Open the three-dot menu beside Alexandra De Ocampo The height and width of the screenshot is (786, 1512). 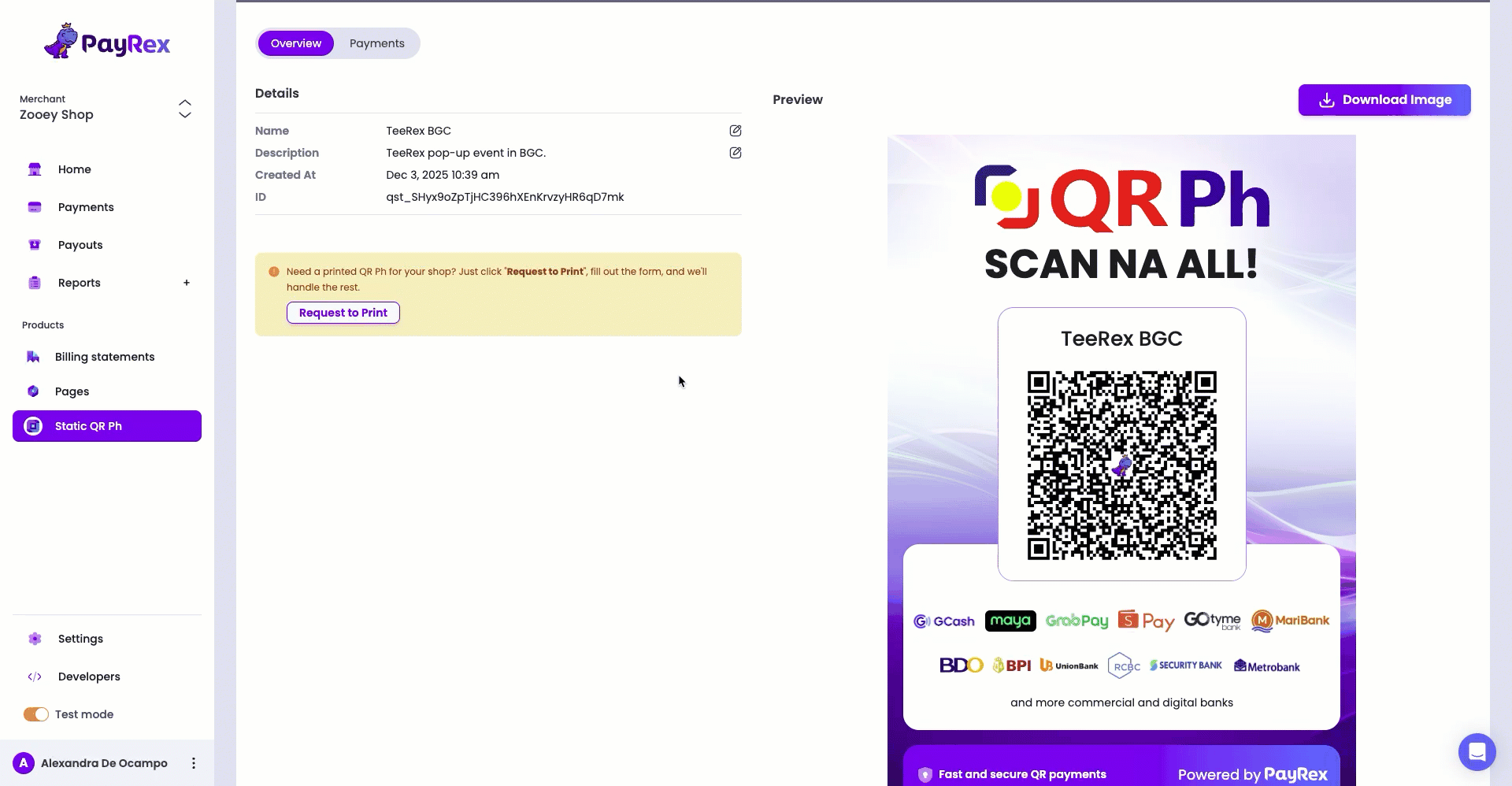pos(193,763)
